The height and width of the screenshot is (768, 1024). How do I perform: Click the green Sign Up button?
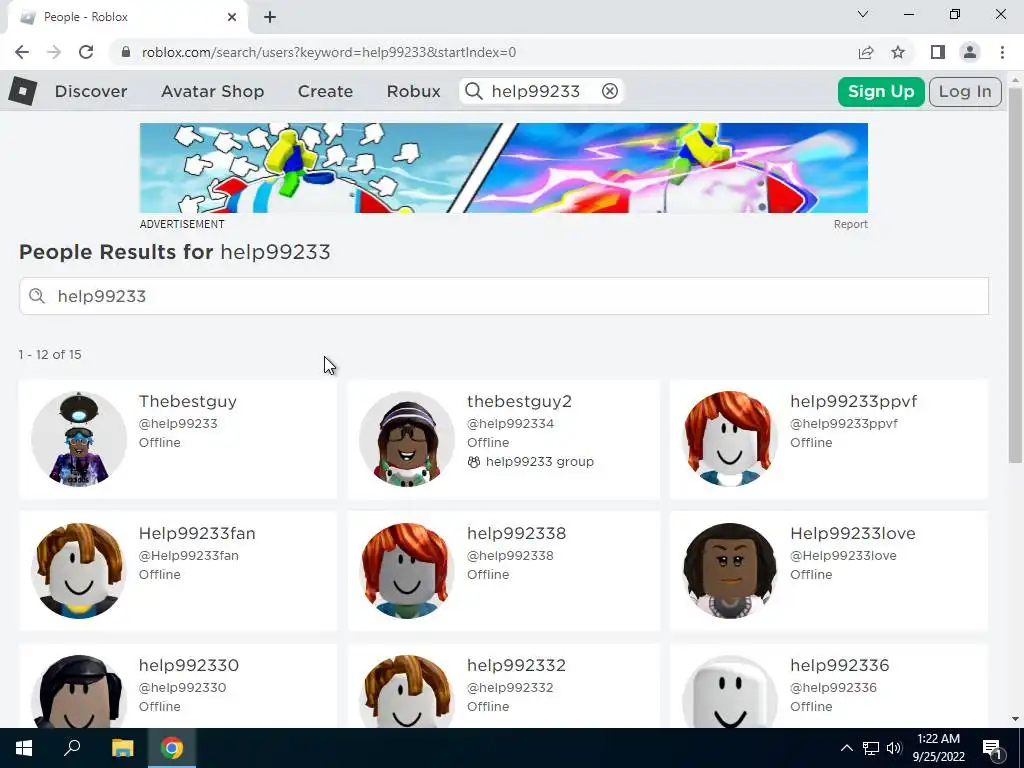coord(881,91)
